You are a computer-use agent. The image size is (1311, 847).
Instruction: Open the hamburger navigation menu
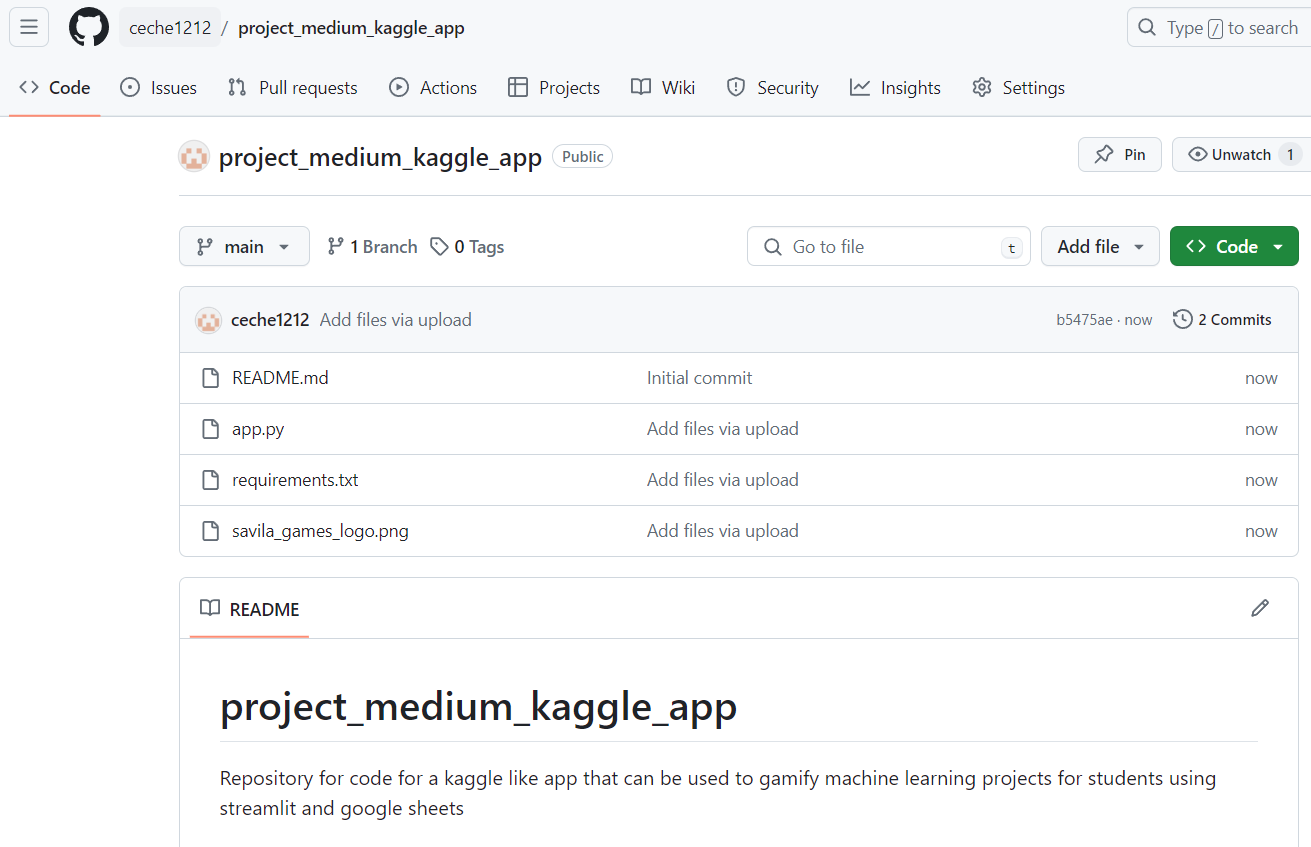[29, 27]
